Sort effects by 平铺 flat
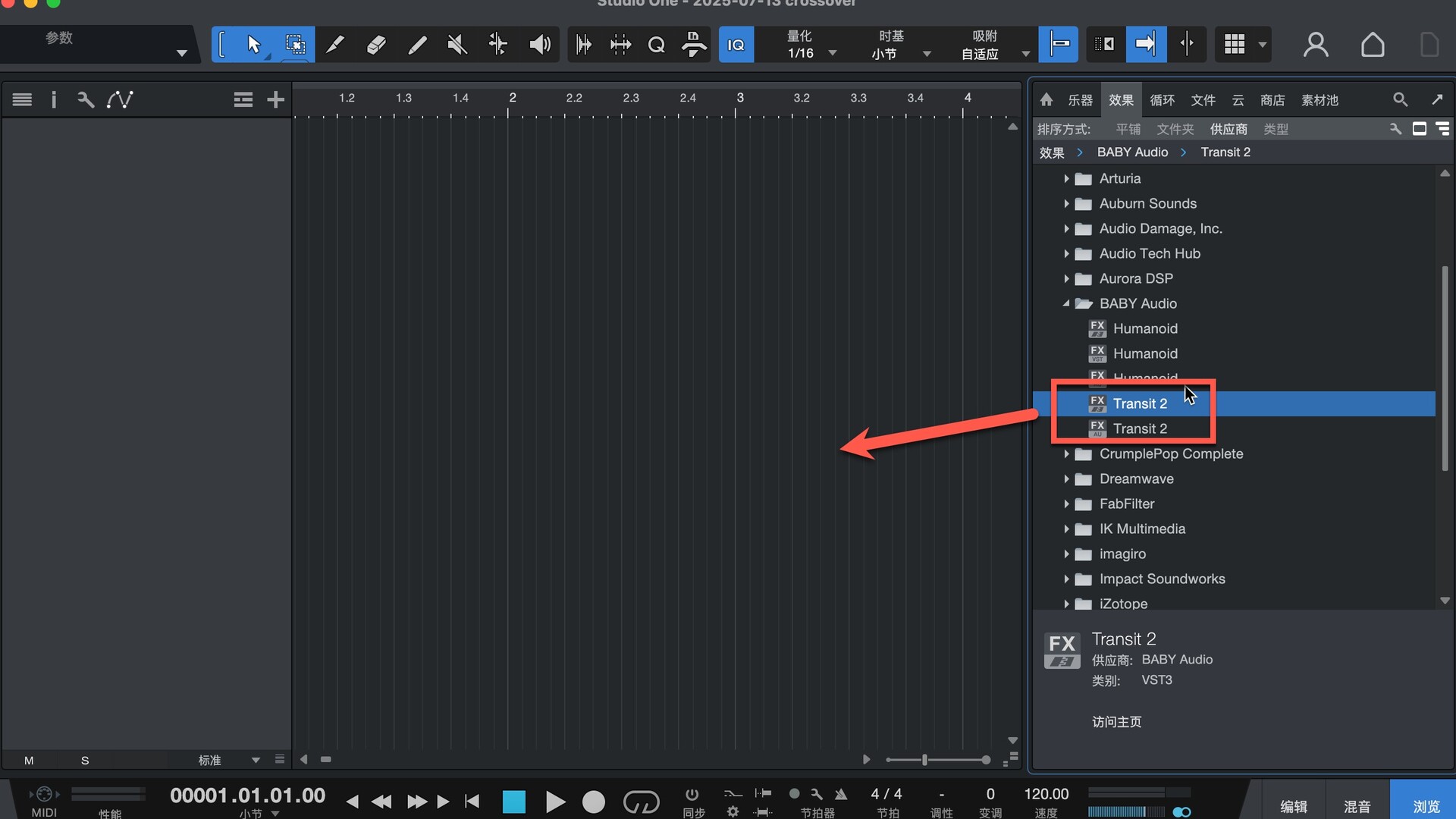The image size is (1456, 819). (x=1128, y=130)
